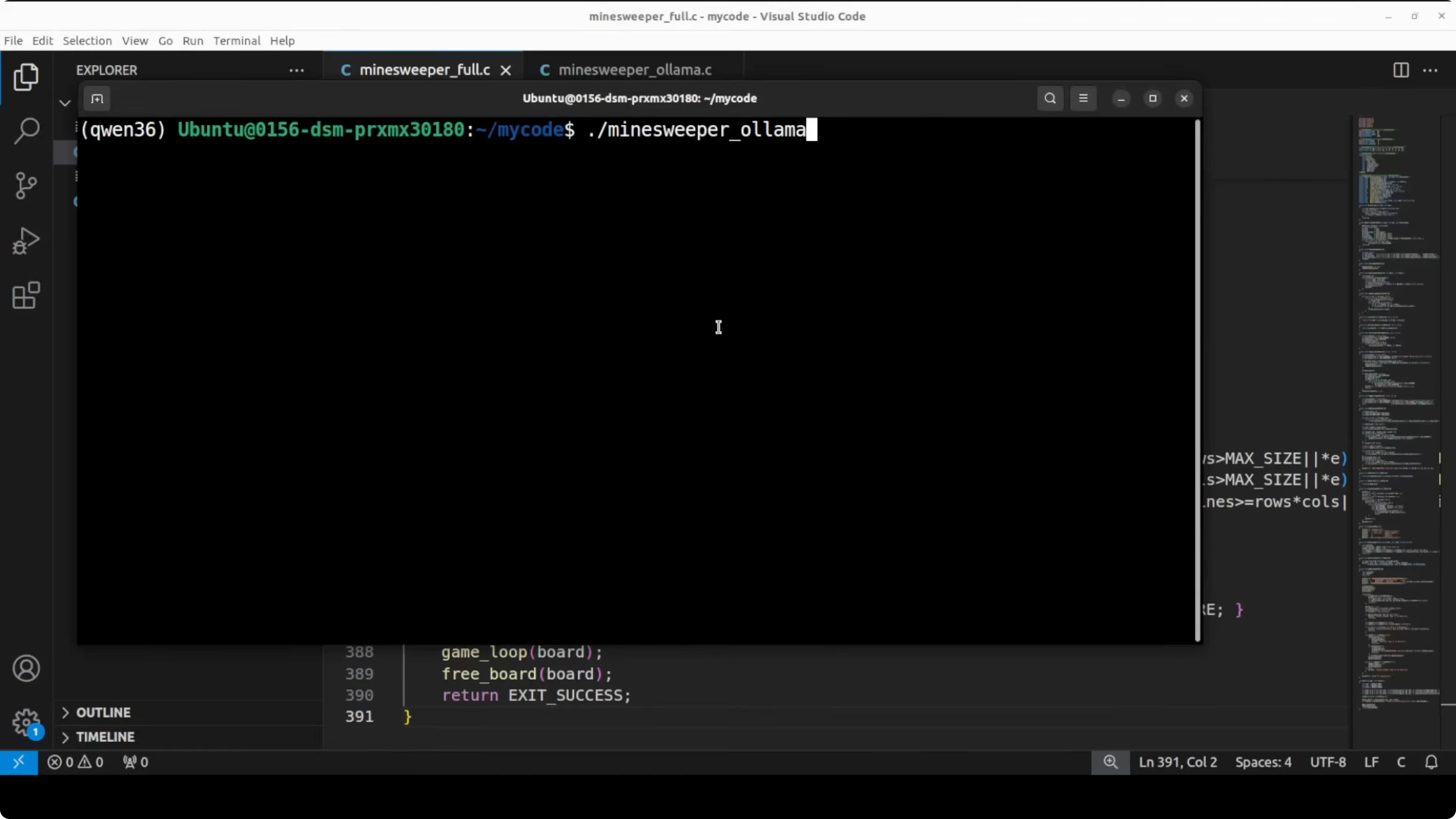Open the Manage gear settings icon
Image resolution: width=1456 pixels, height=819 pixels.
point(26,722)
